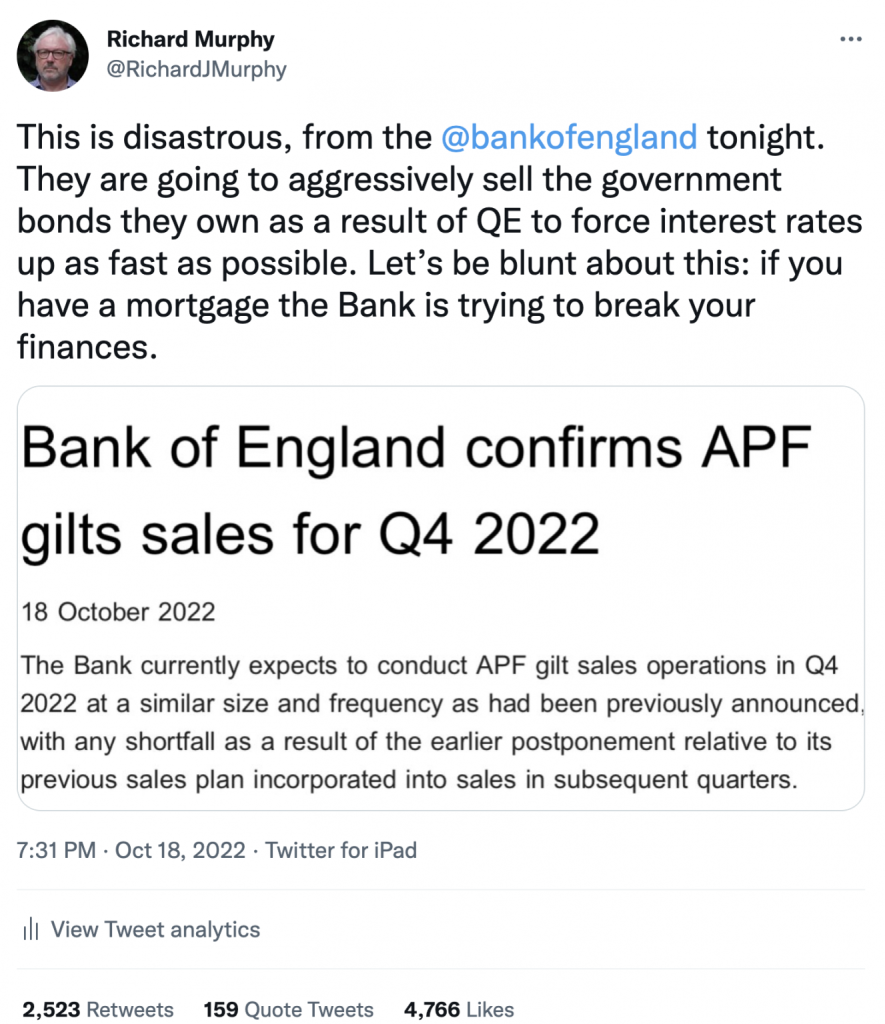
Task: Open the embedded Bank of England screenshot
Action: (442, 595)
